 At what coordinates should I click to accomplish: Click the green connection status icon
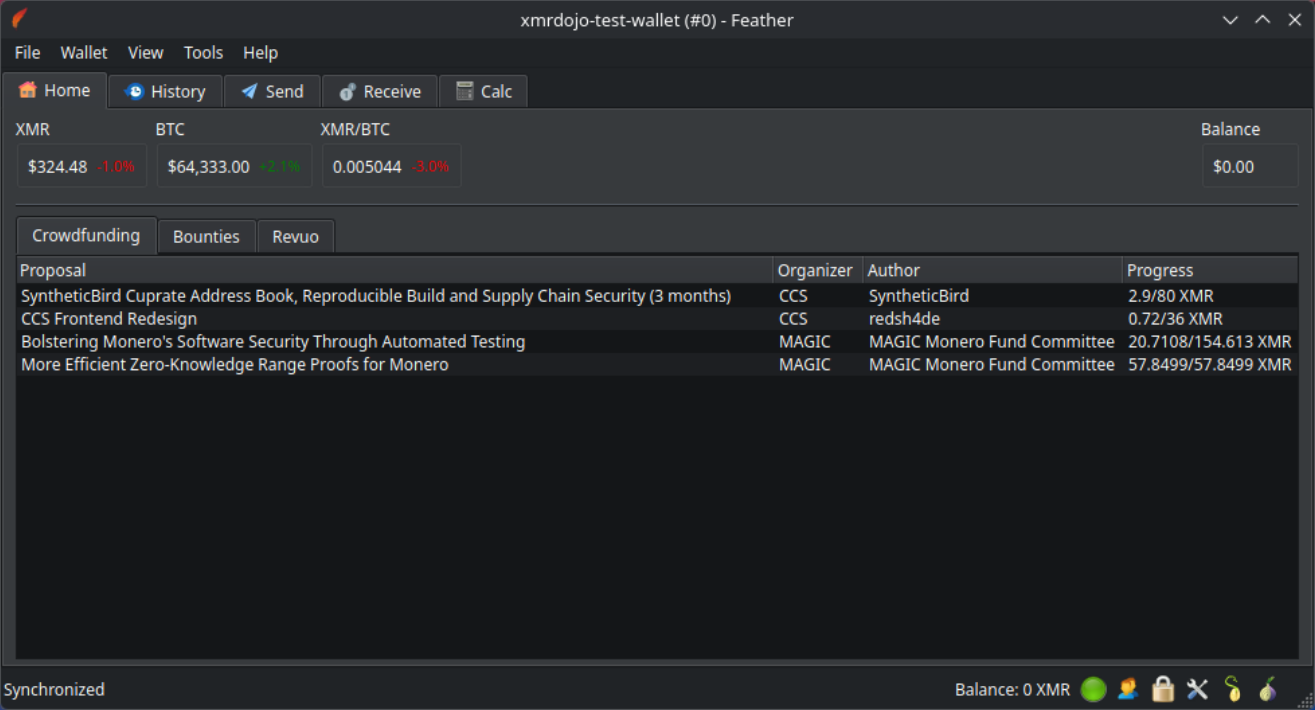1093,689
